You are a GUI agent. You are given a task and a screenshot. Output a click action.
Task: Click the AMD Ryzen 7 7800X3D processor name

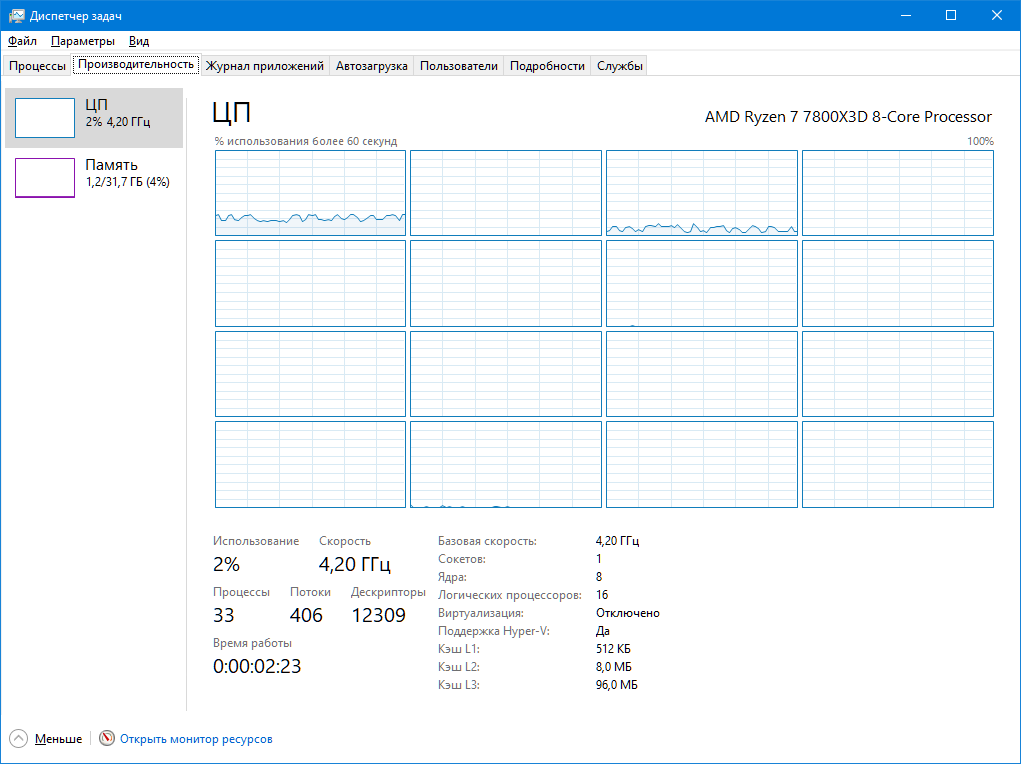pyautogui.click(x=848, y=117)
